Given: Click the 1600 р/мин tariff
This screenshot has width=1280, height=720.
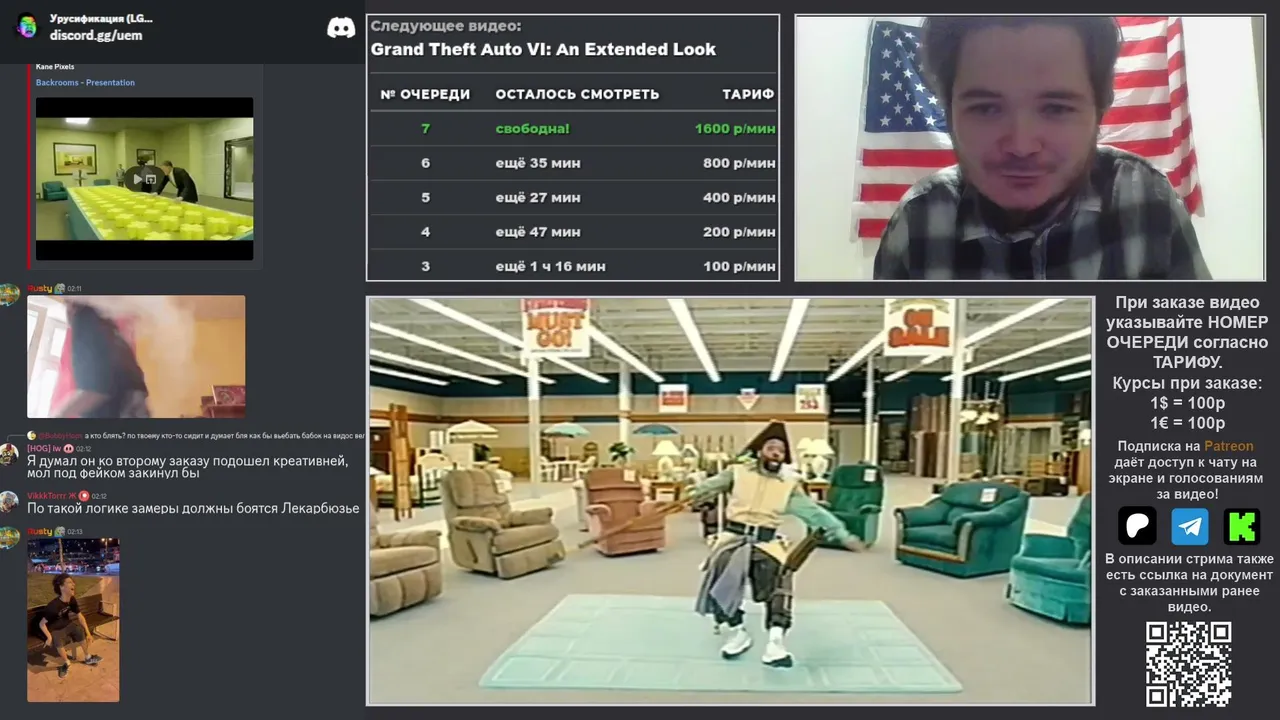Looking at the screenshot, I should [735, 129].
